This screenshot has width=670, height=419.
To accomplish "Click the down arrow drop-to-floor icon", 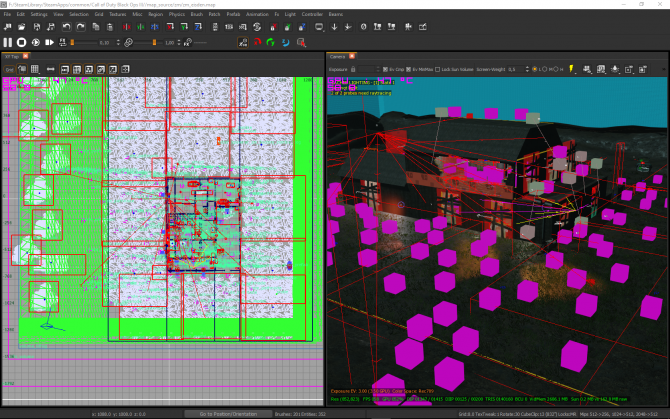I will coord(334,27).
